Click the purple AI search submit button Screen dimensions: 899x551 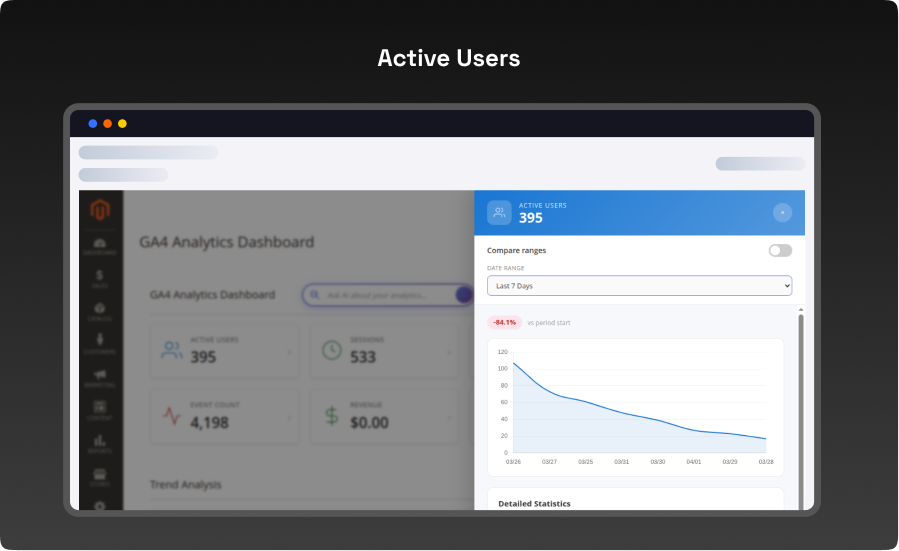click(464, 295)
